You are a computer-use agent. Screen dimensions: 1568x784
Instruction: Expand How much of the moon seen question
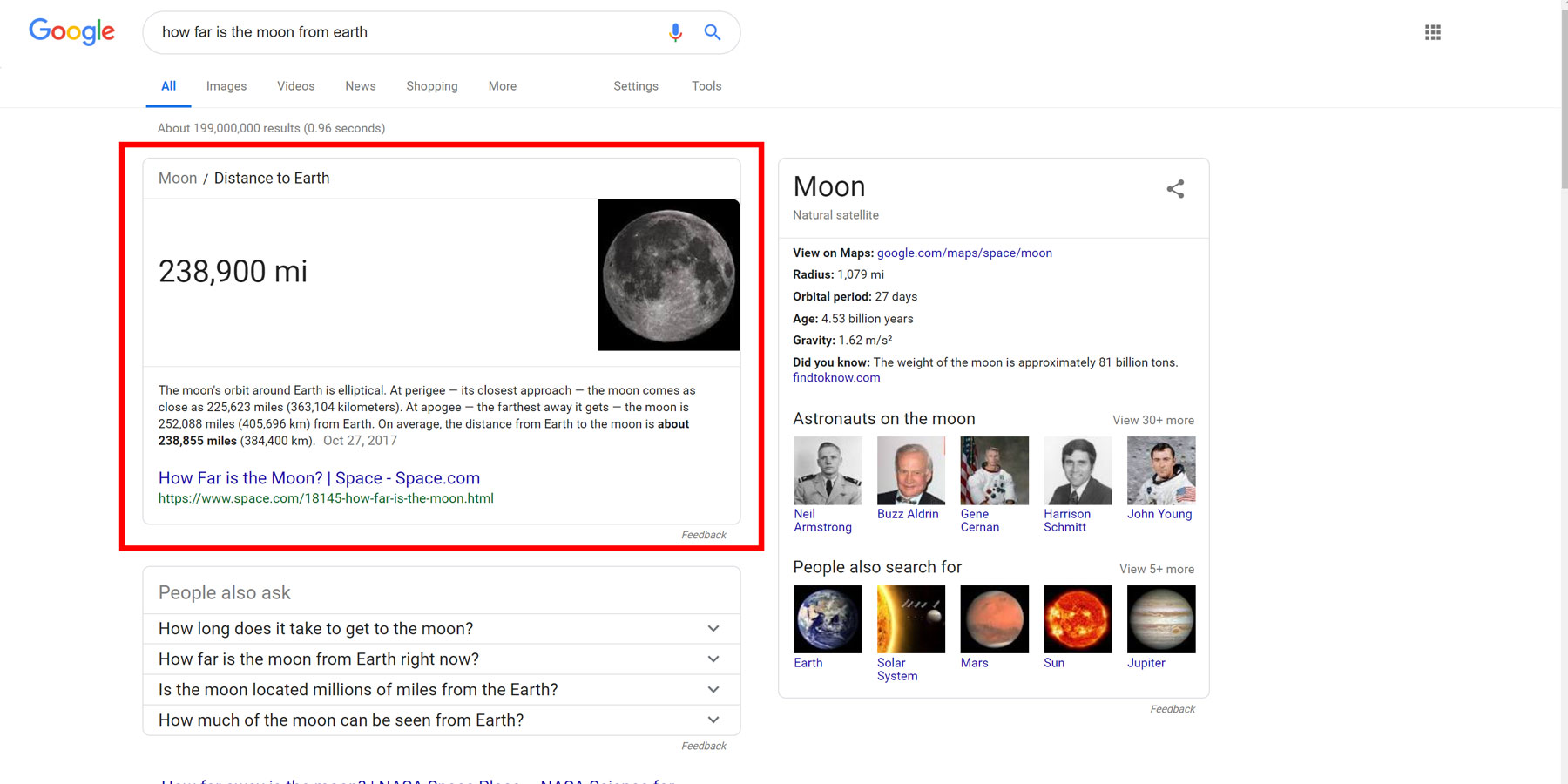442,720
